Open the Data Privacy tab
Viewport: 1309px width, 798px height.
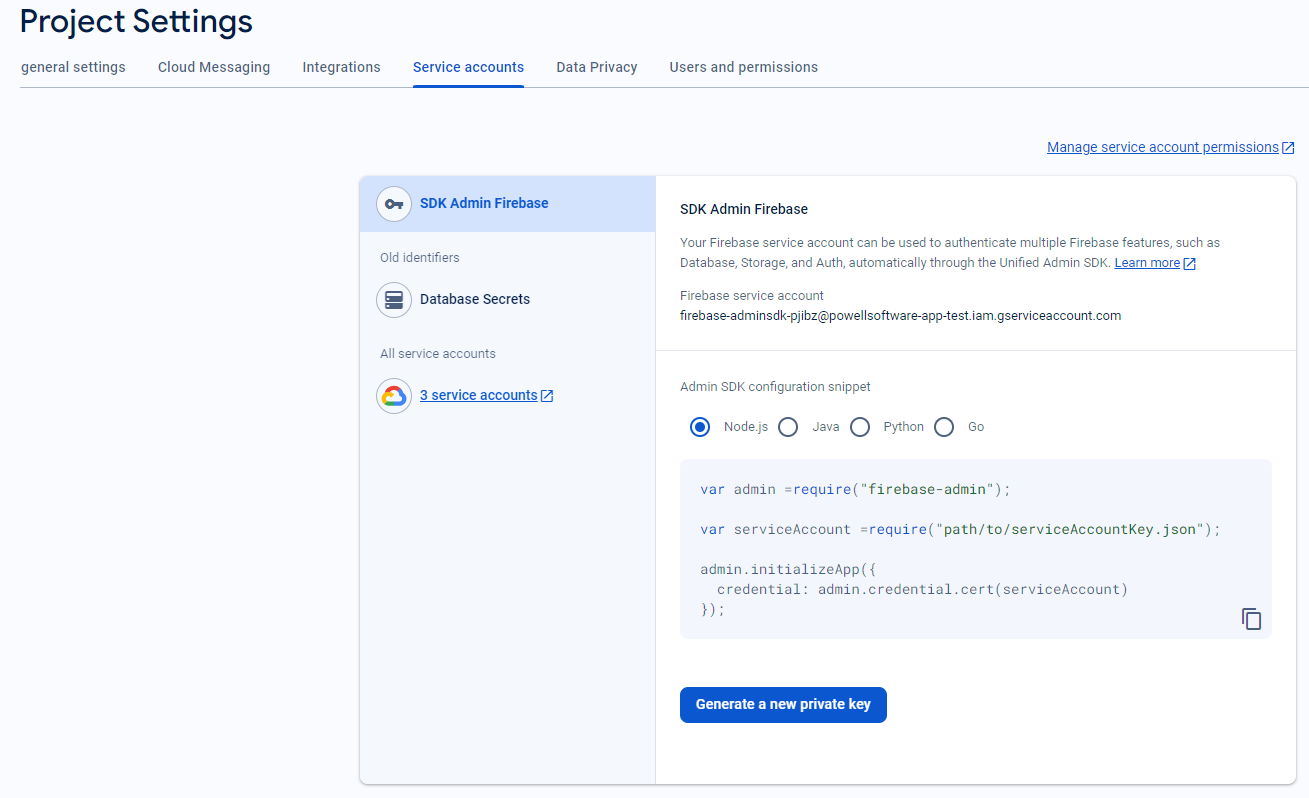tap(597, 67)
